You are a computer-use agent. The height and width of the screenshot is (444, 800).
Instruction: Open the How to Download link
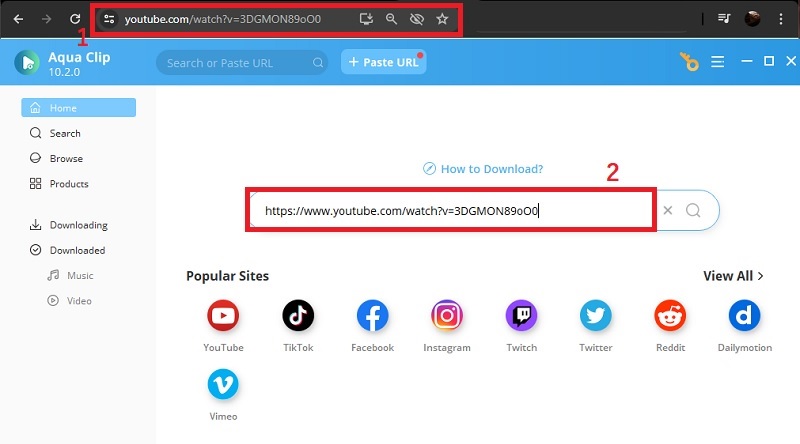coord(483,169)
